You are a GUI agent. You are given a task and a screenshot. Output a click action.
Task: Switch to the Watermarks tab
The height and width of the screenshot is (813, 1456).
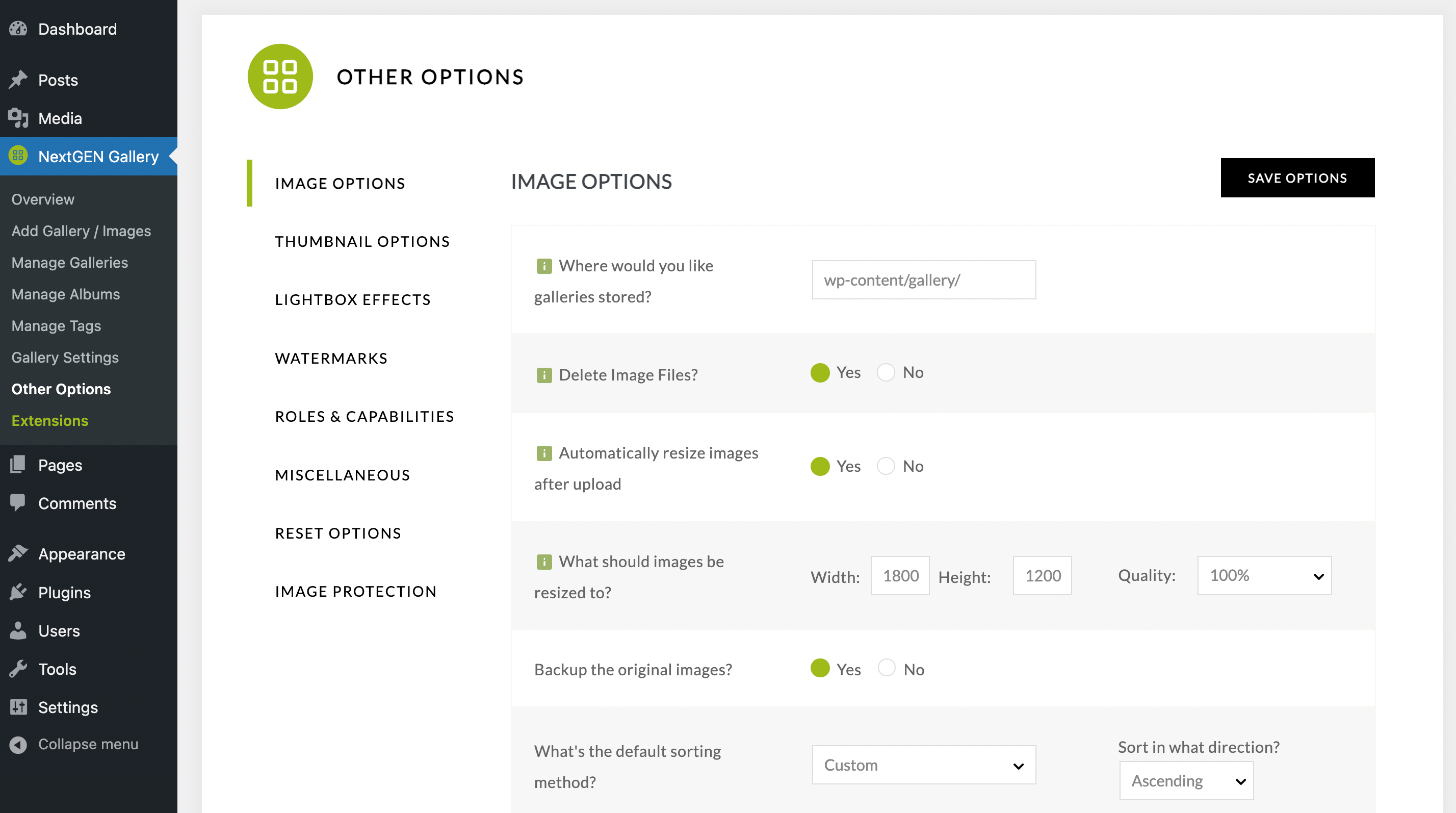click(x=331, y=358)
